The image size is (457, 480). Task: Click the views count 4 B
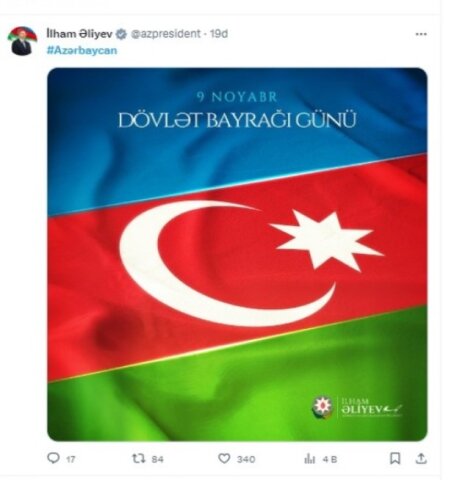point(330,459)
